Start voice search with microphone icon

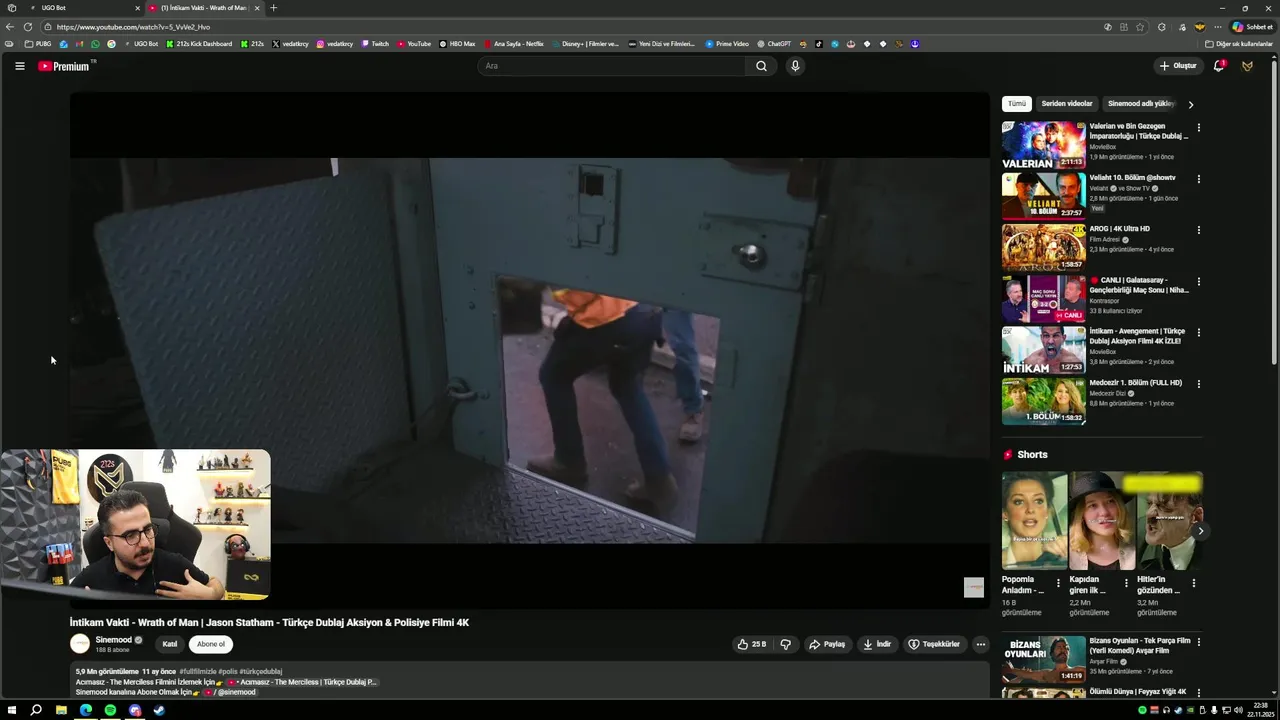pos(795,66)
